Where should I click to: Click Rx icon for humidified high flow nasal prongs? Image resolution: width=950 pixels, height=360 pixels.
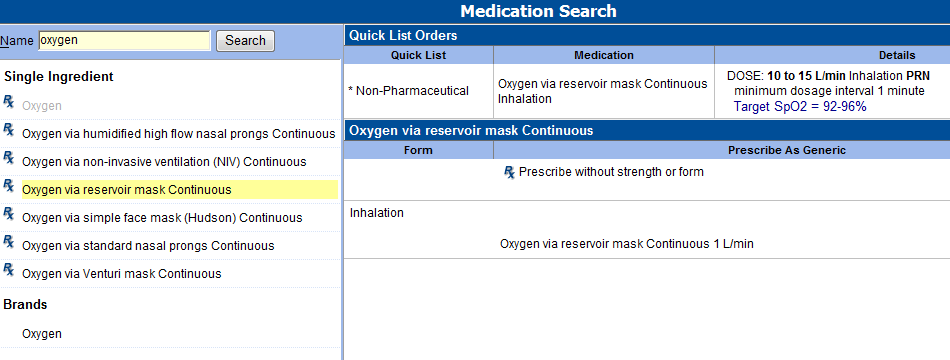point(8,129)
